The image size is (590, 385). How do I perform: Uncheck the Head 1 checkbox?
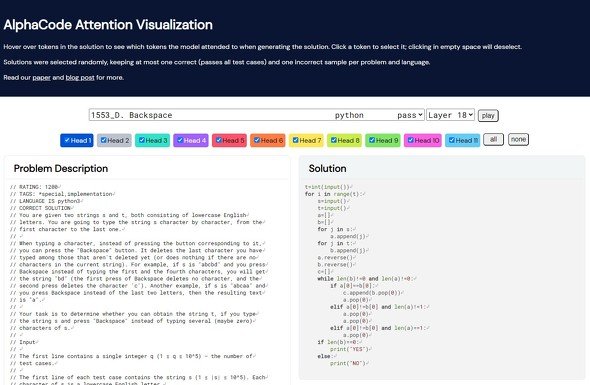pos(67,140)
